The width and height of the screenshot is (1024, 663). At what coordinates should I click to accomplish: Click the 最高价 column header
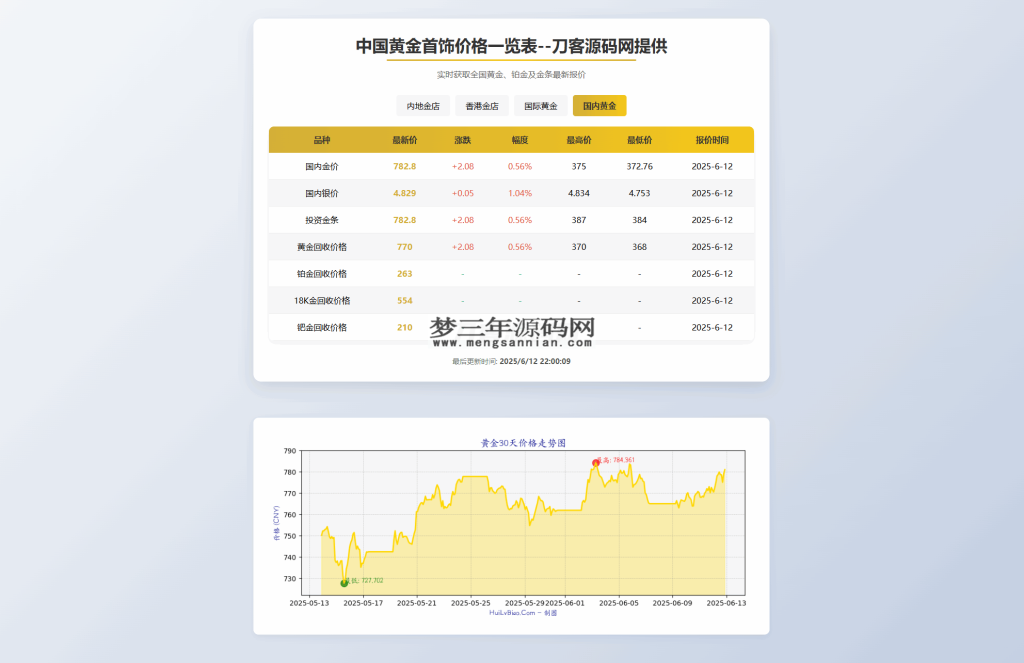pyautogui.click(x=578, y=140)
